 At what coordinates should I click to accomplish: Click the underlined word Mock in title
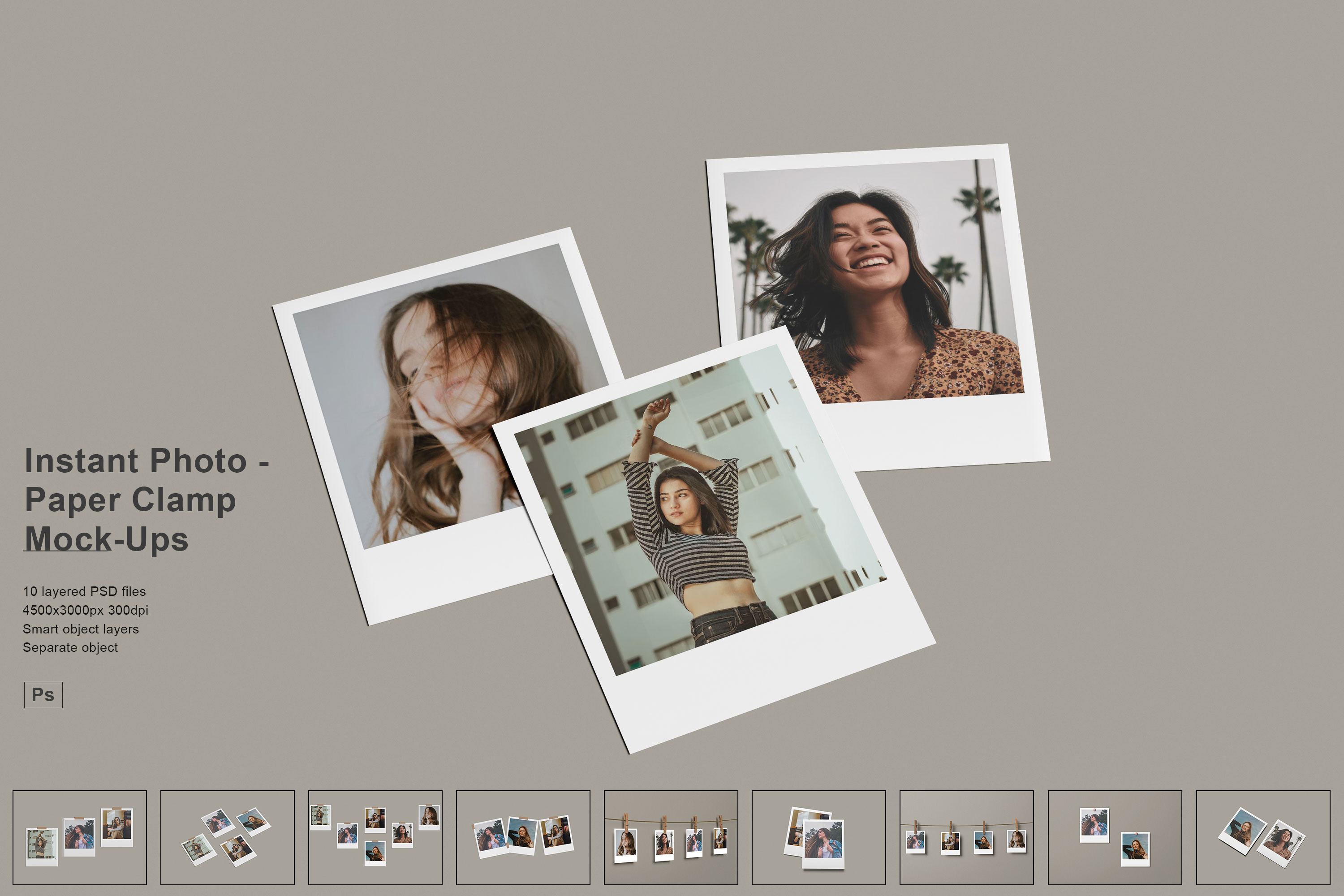68,539
